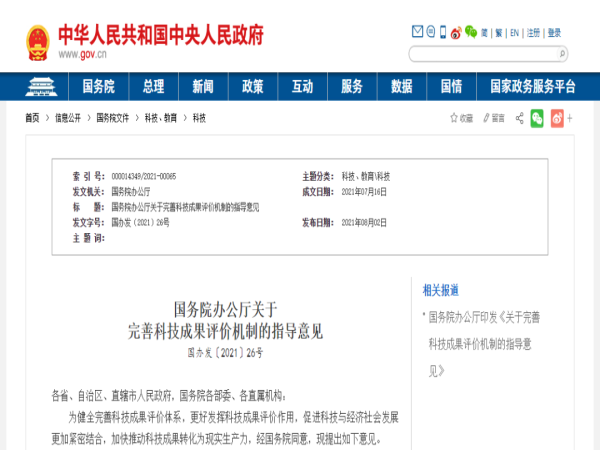The image size is (600, 450).
Task: Expand more share options plus sign
Action: pyautogui.click(x=571, y=118)
